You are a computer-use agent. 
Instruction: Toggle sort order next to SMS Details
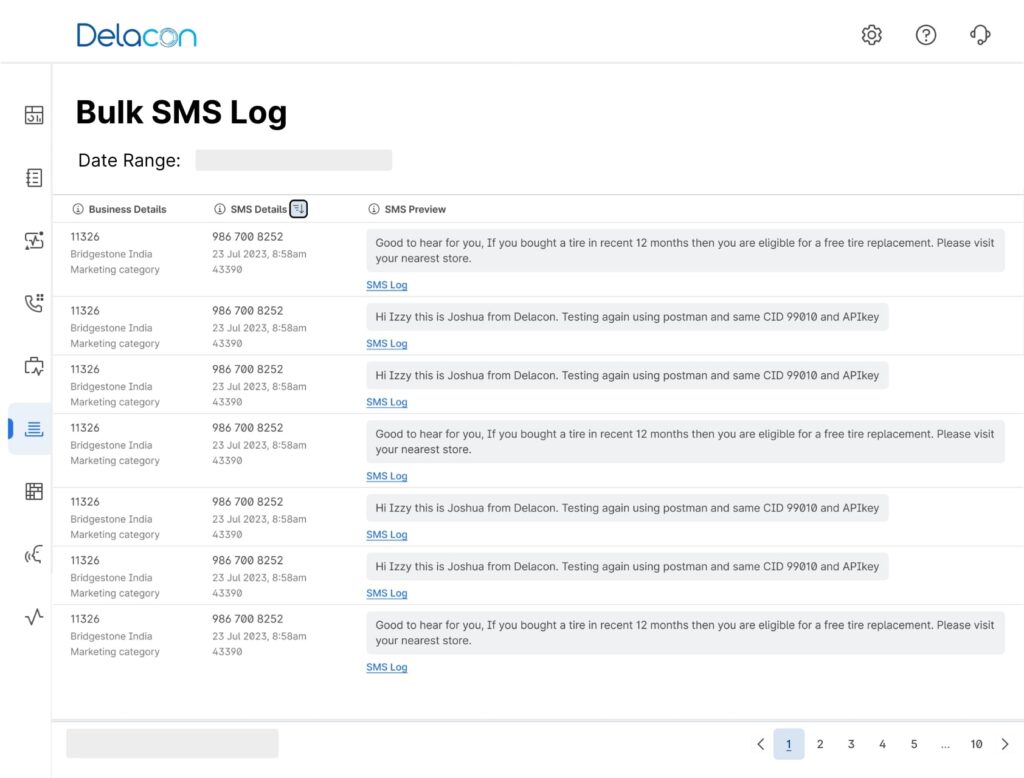pos(299,209)
